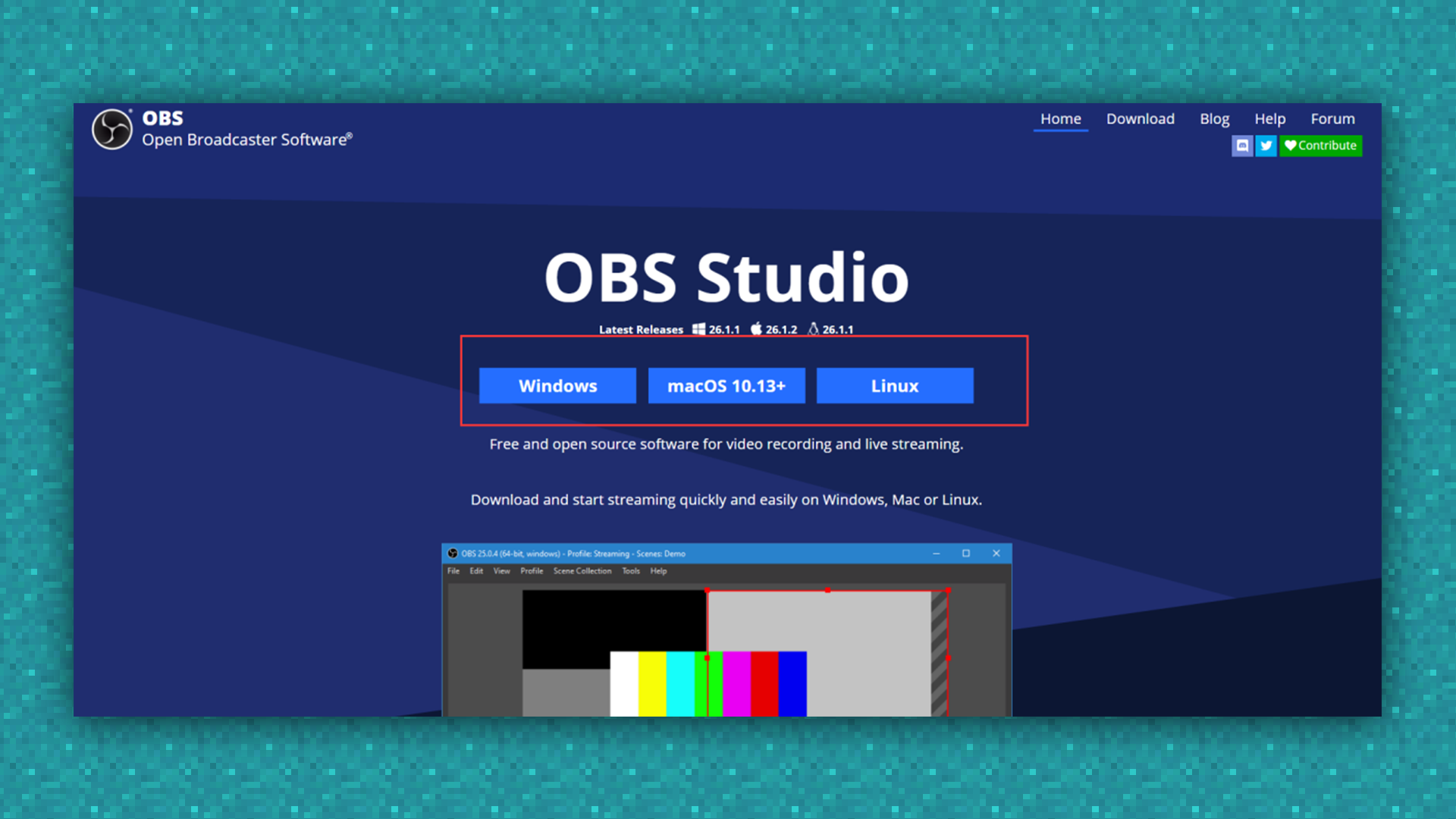Click OBS icon in screenshot title bar
The height and width of the screenshot is (819, 1456).
pyautogui.click(x=453, y=554)
